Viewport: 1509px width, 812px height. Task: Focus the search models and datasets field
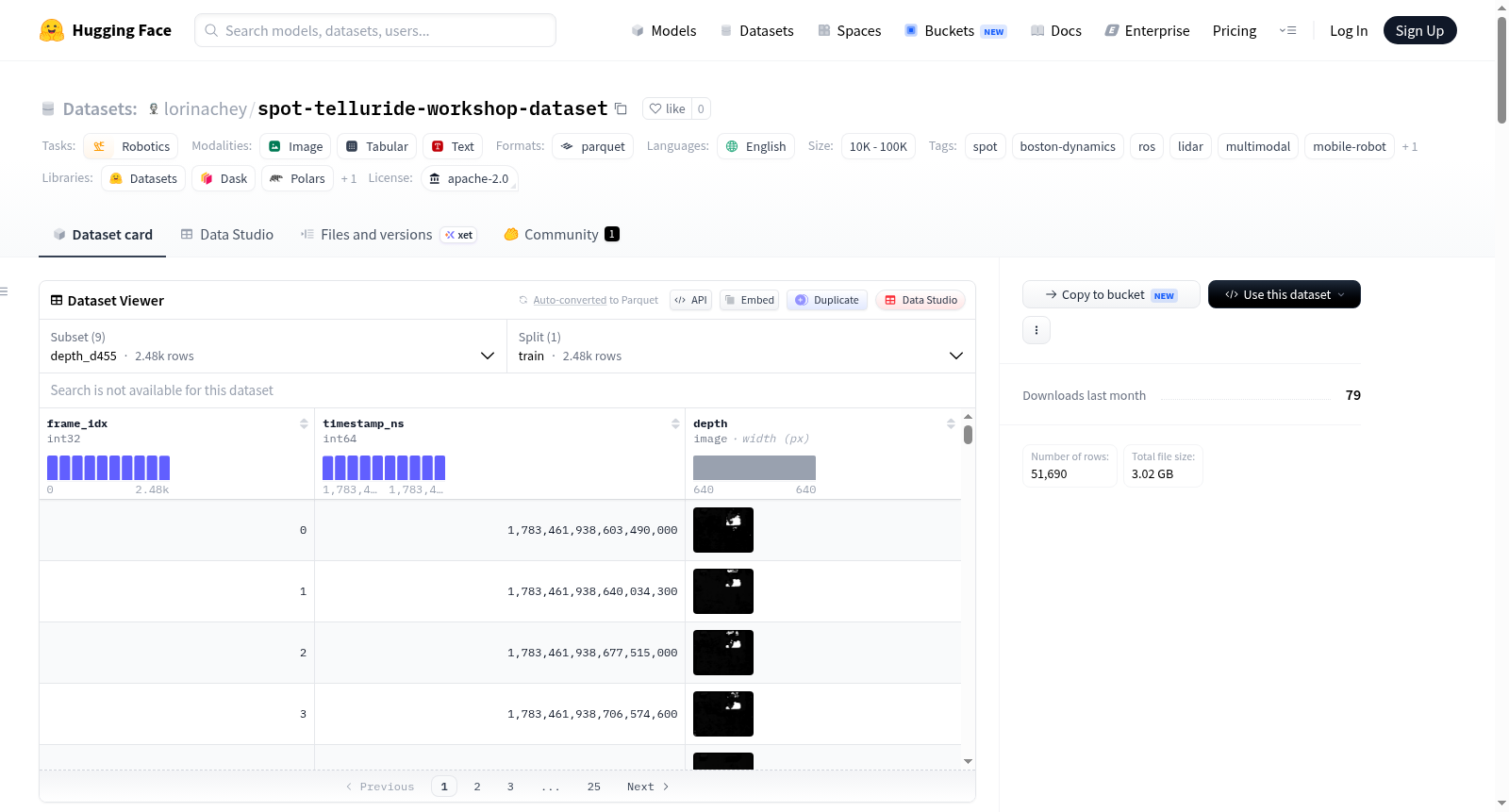[x=375, y=30]
